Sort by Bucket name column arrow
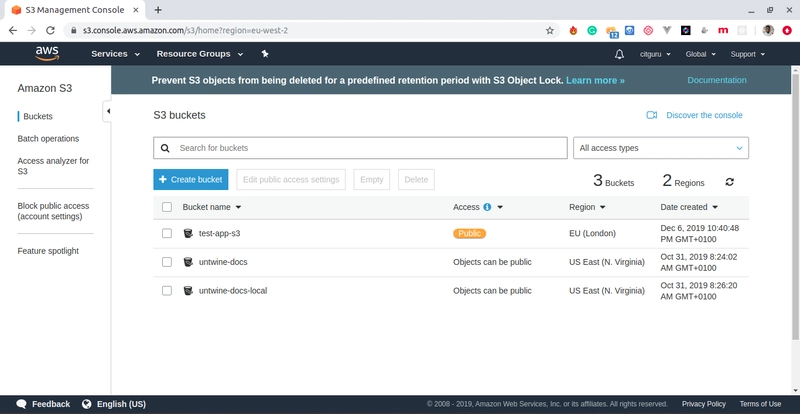The width and height of the screenshot is (800, 414). [x=238, y=207]
